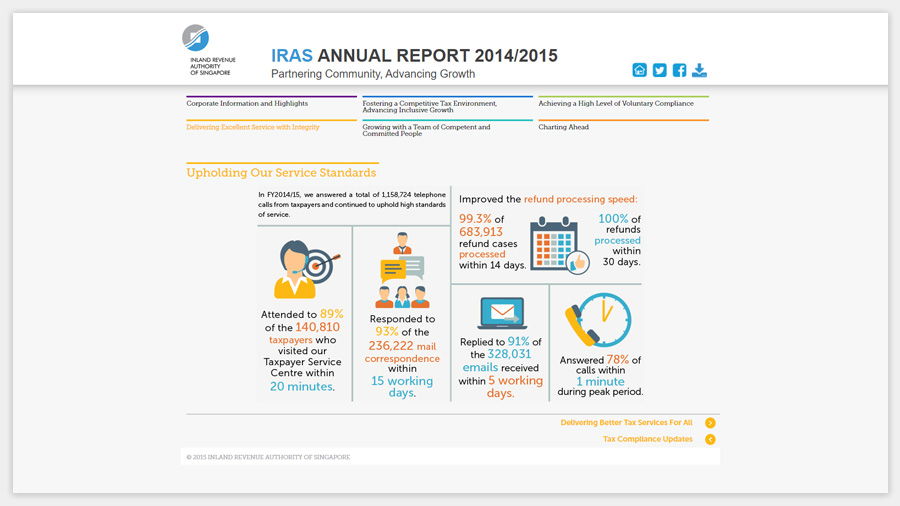Open Achieving a High Level of Voluntary Compliance

(x=616, y=103)
